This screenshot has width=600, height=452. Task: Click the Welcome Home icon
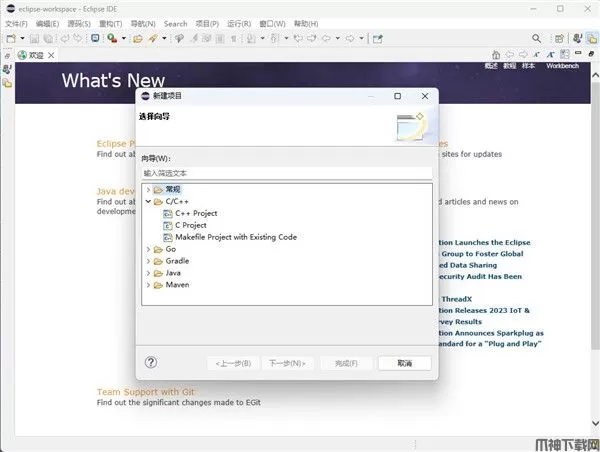[496, 54]
